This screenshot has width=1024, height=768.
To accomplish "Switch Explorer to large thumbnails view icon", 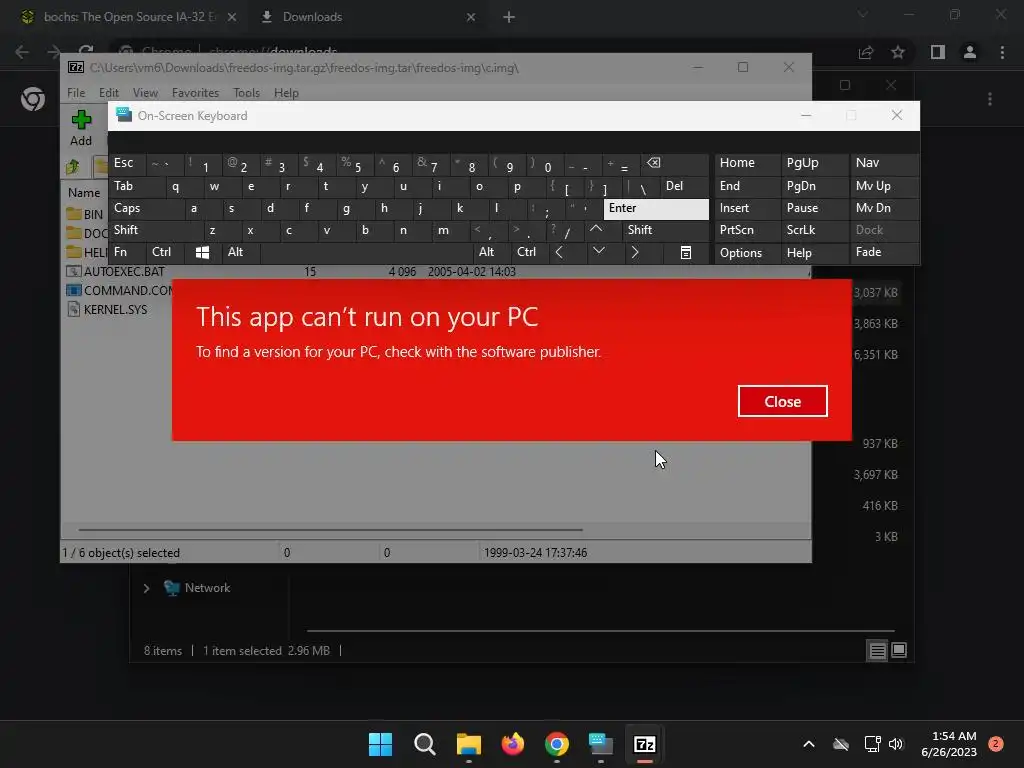I will click(899, 650).
